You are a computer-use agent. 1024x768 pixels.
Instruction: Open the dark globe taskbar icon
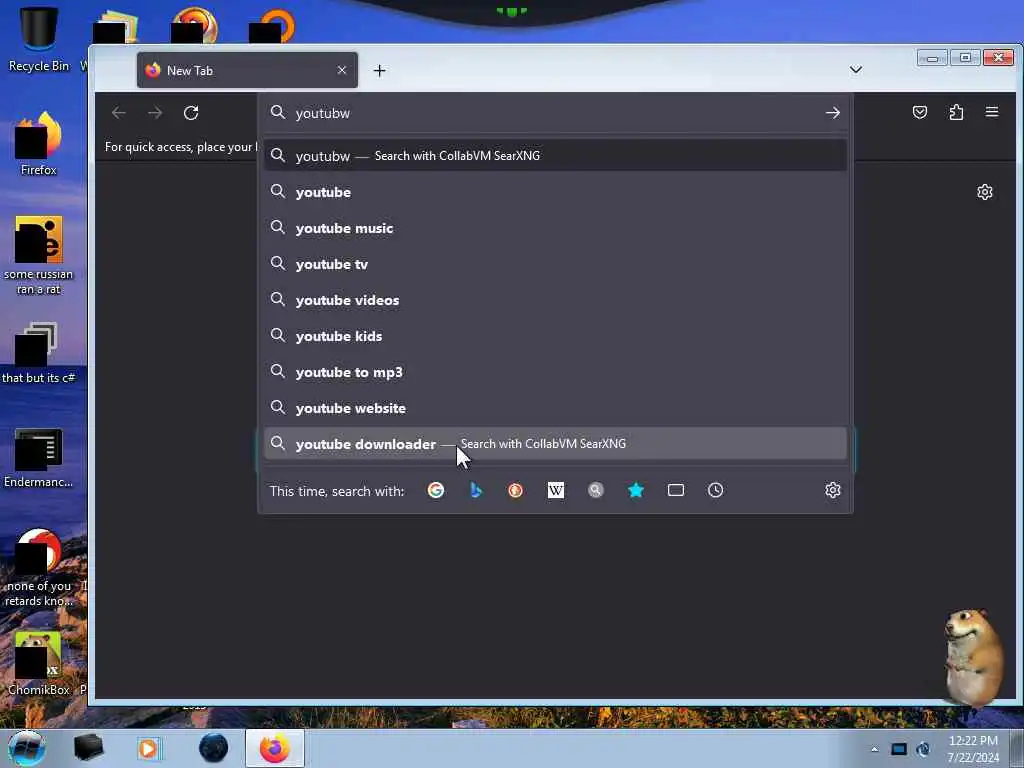(214, 748)
